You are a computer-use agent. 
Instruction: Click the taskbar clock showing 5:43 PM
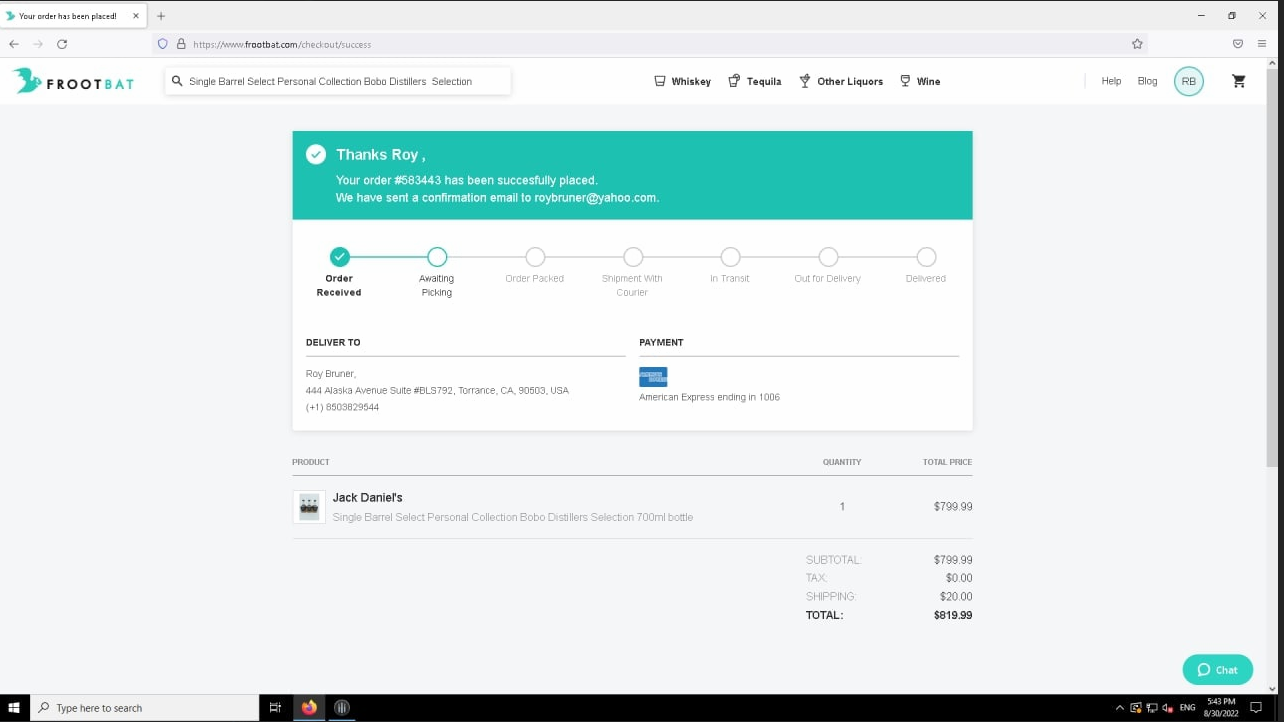1221,708
